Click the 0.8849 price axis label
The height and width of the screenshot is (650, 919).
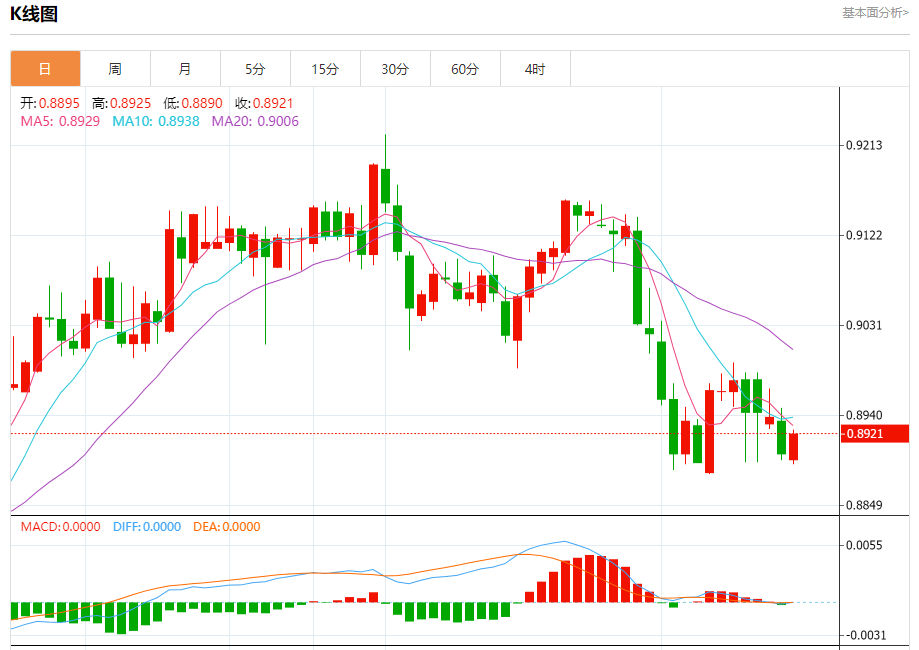(x=864, y=505)
